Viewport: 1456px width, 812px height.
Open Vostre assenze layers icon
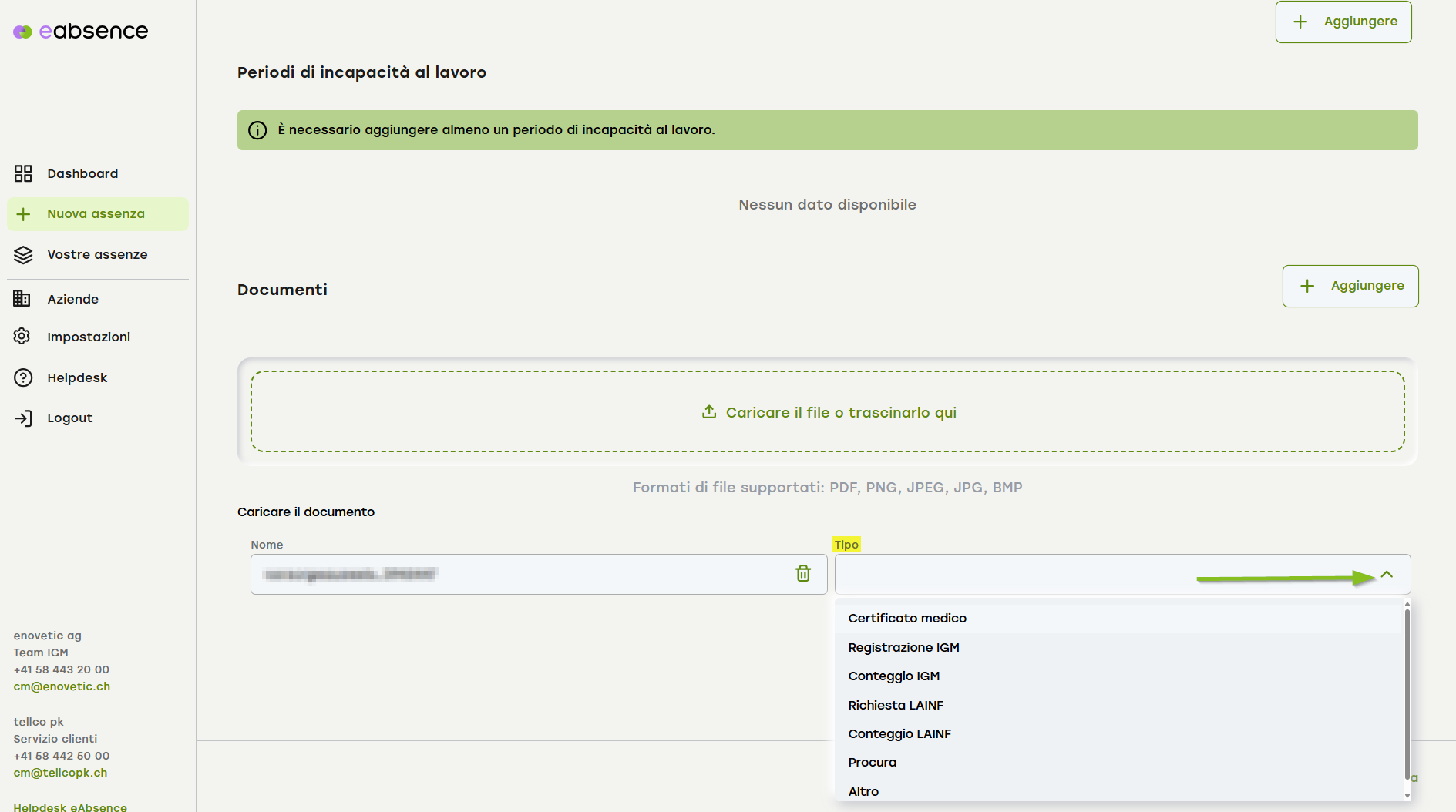[23, 255]
